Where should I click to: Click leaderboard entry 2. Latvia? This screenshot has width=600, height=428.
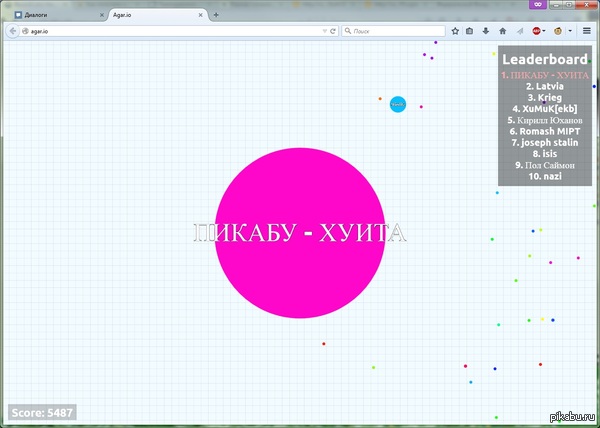545,86
